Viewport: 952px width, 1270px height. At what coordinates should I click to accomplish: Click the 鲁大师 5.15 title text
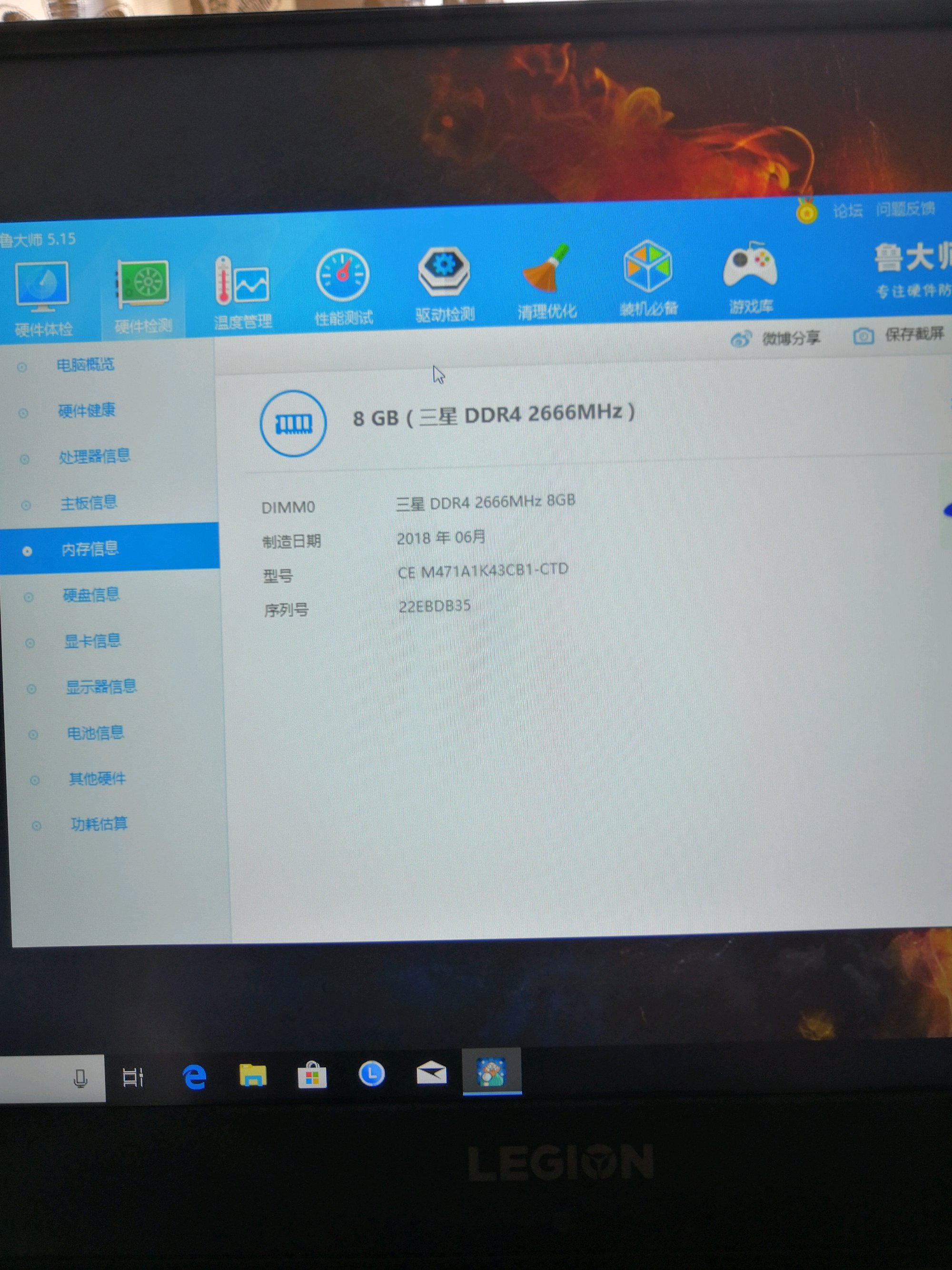38,239
